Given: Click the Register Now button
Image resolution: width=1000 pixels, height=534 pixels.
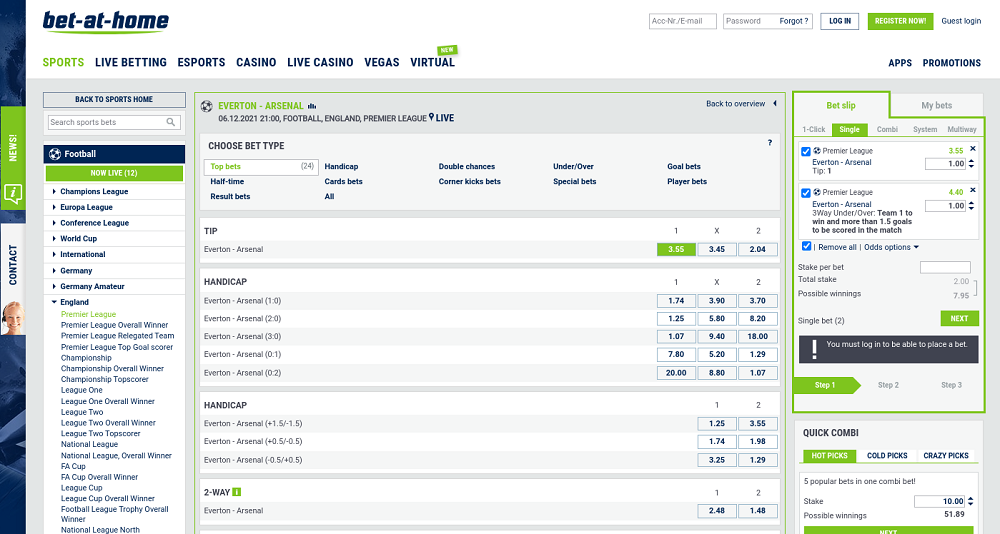Looking at the screenshot, I should [x=901, y=21].
